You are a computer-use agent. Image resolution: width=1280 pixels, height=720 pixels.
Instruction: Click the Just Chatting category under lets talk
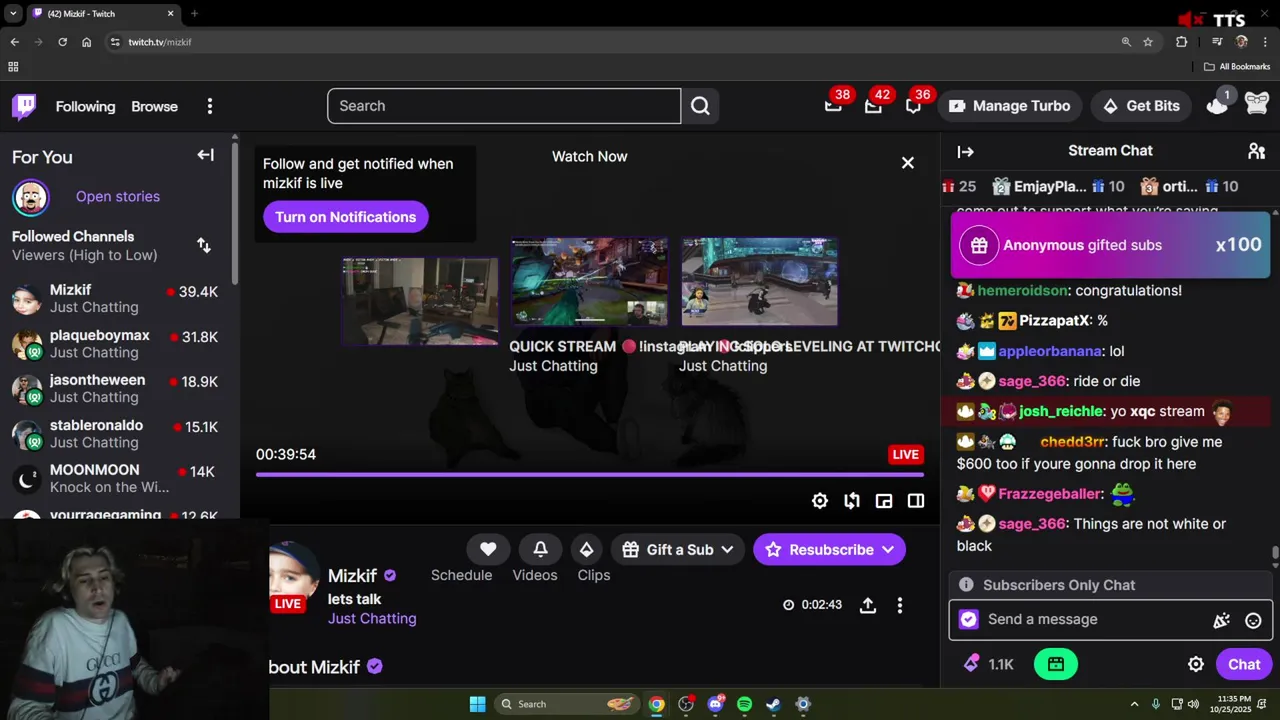click(372, 618)
